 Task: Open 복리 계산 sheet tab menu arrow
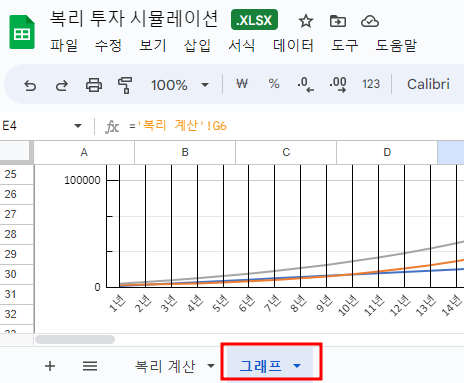click(x=211, y=366)
